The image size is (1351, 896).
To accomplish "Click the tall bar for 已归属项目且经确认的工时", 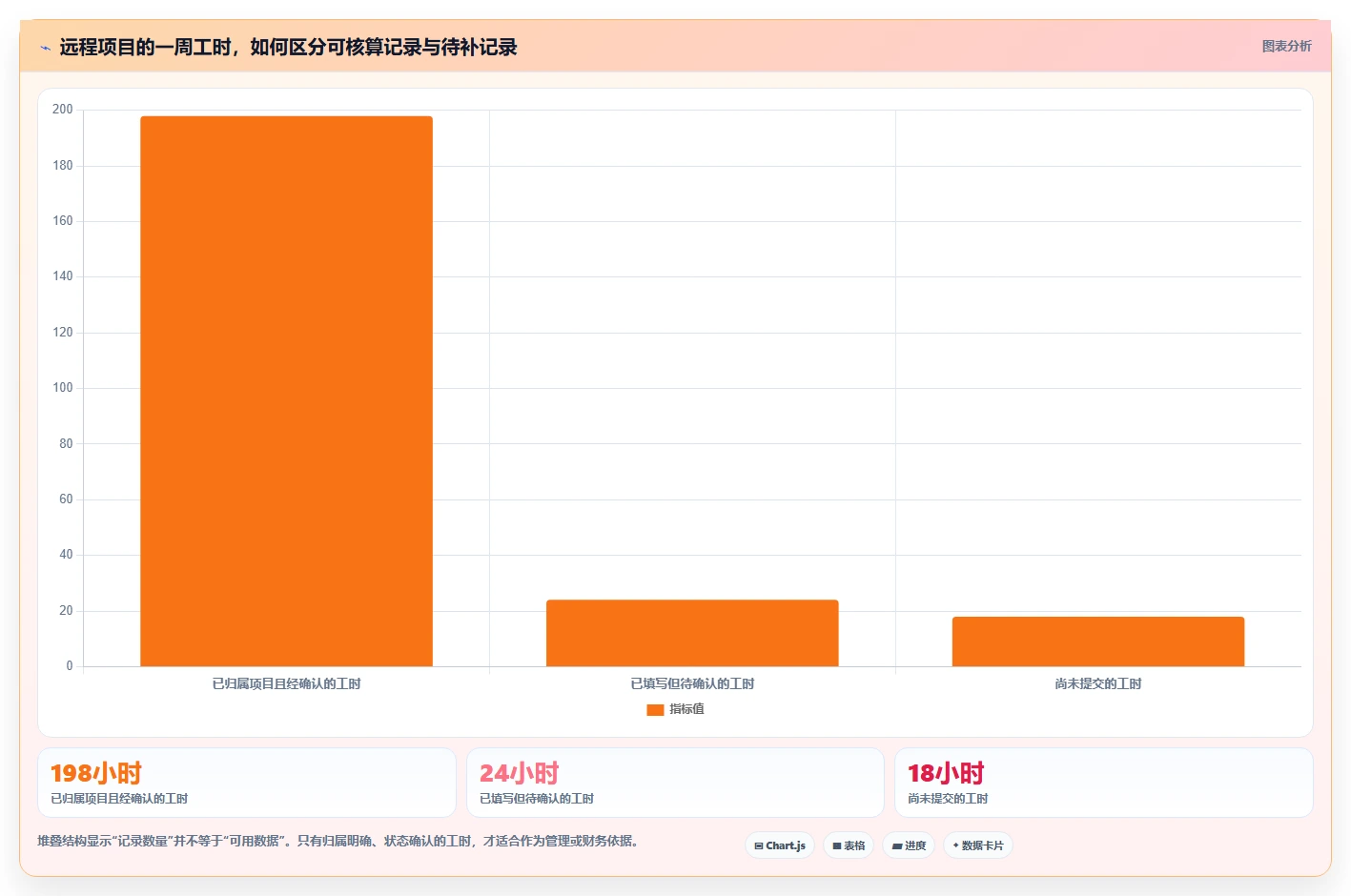I will point(286,391).
